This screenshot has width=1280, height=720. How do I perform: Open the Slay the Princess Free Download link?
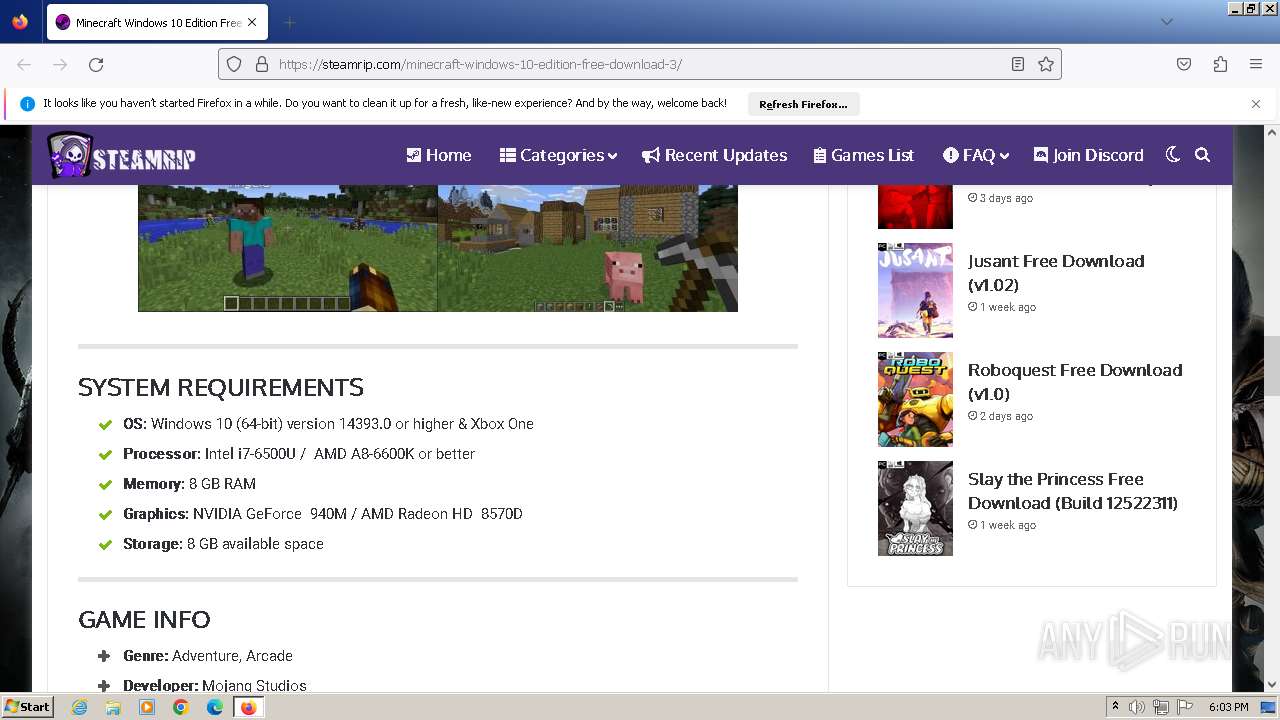pos(1073,491)
